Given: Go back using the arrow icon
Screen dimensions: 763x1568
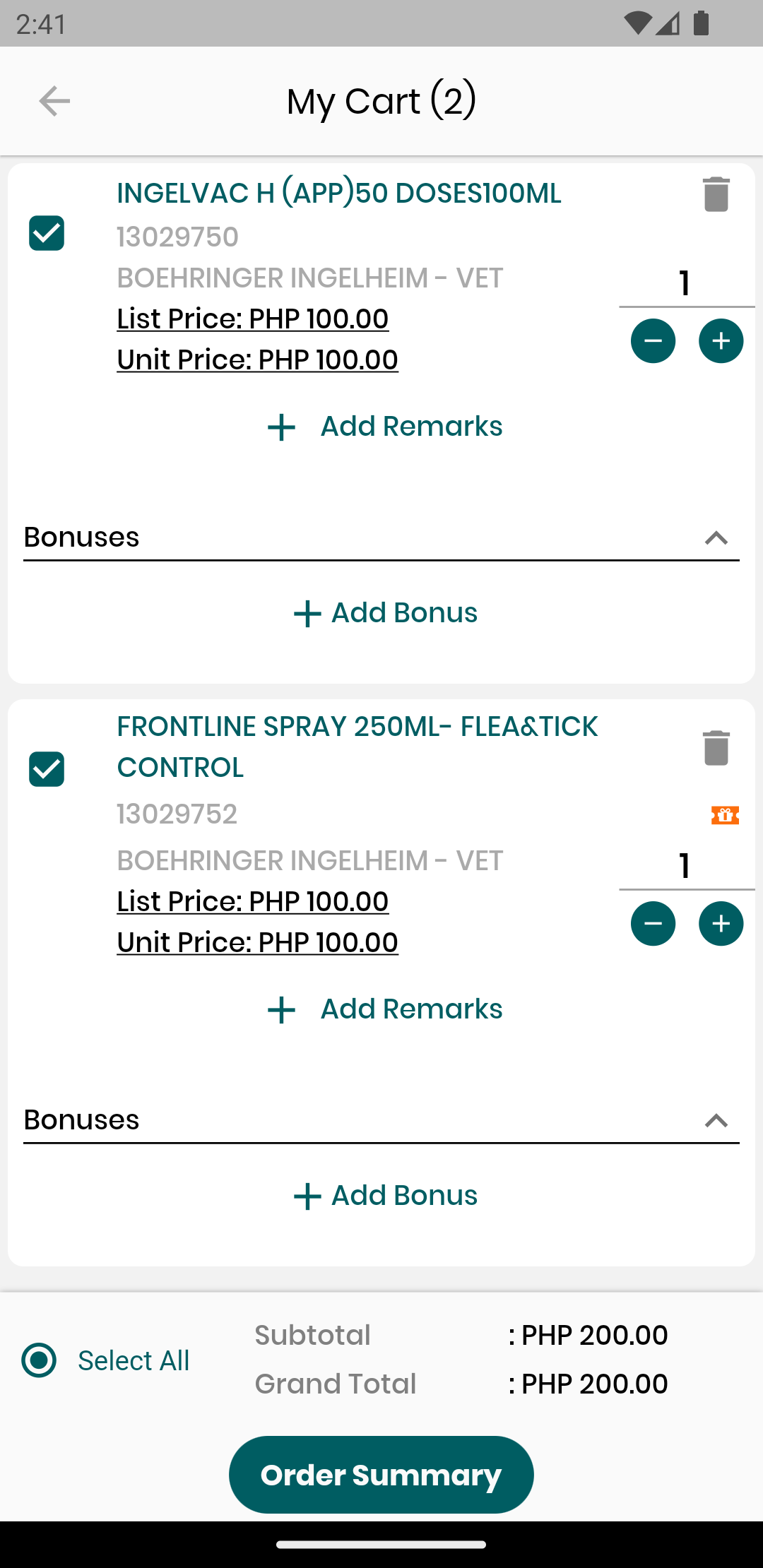Looking at the screenshot, I should coord(54,101).
